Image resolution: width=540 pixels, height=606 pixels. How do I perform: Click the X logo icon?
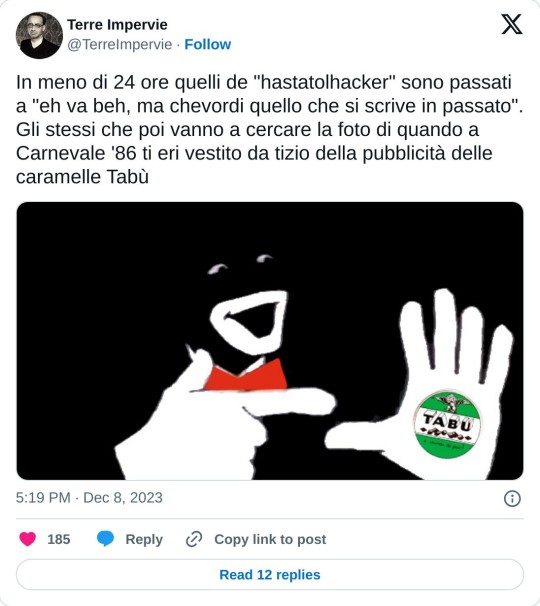point(512,24)
